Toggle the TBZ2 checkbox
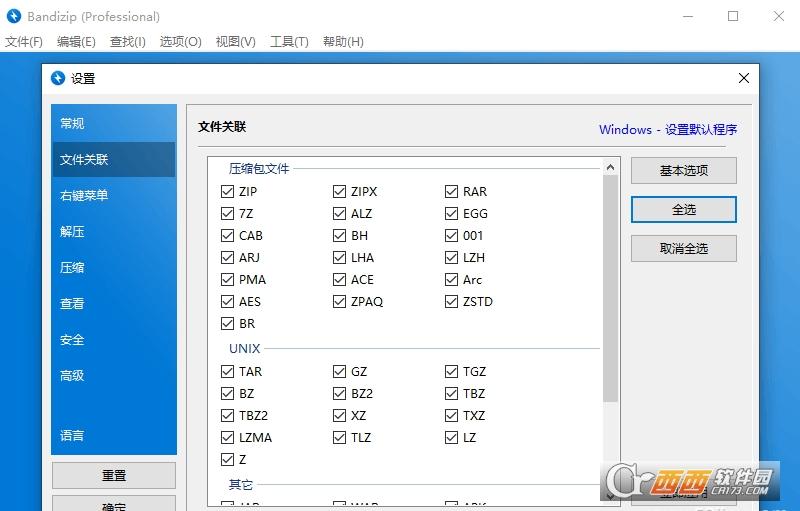 tap(227, 416)
